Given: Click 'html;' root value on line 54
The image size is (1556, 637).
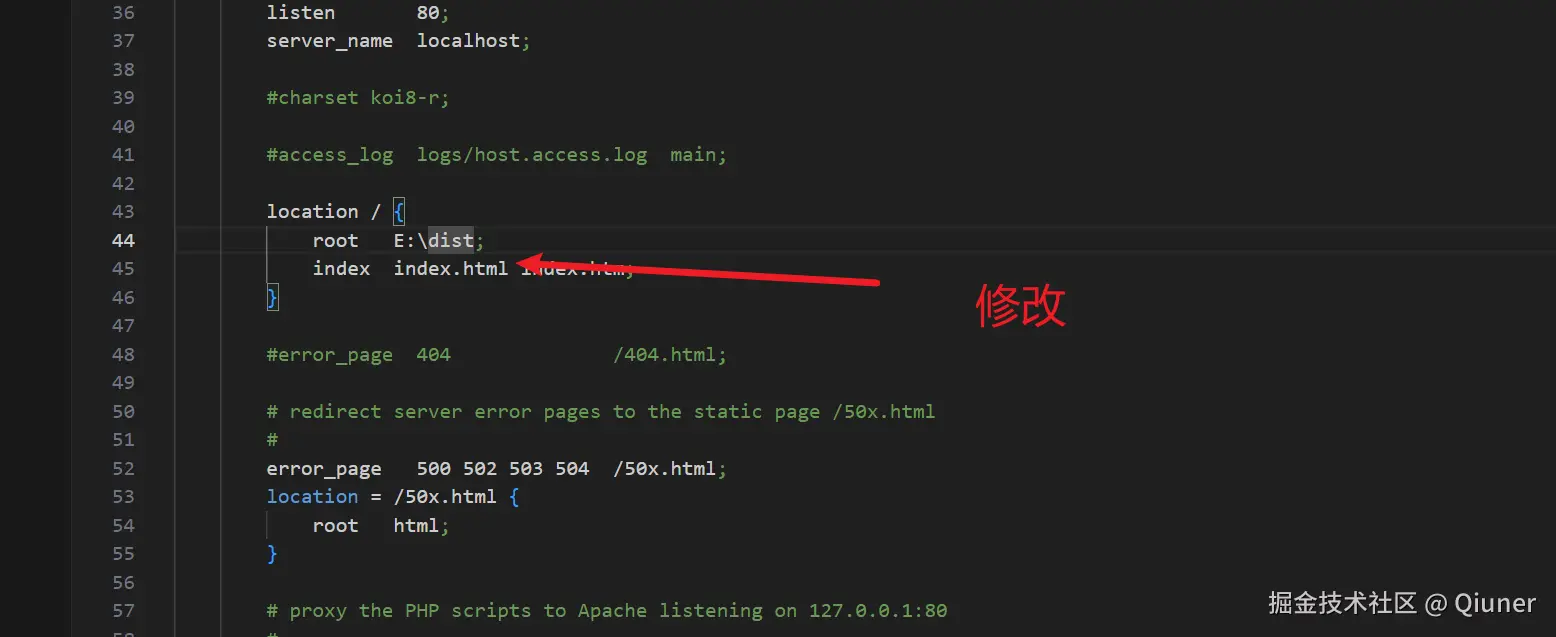Looking at the screenshot, I should click(421, 525).
